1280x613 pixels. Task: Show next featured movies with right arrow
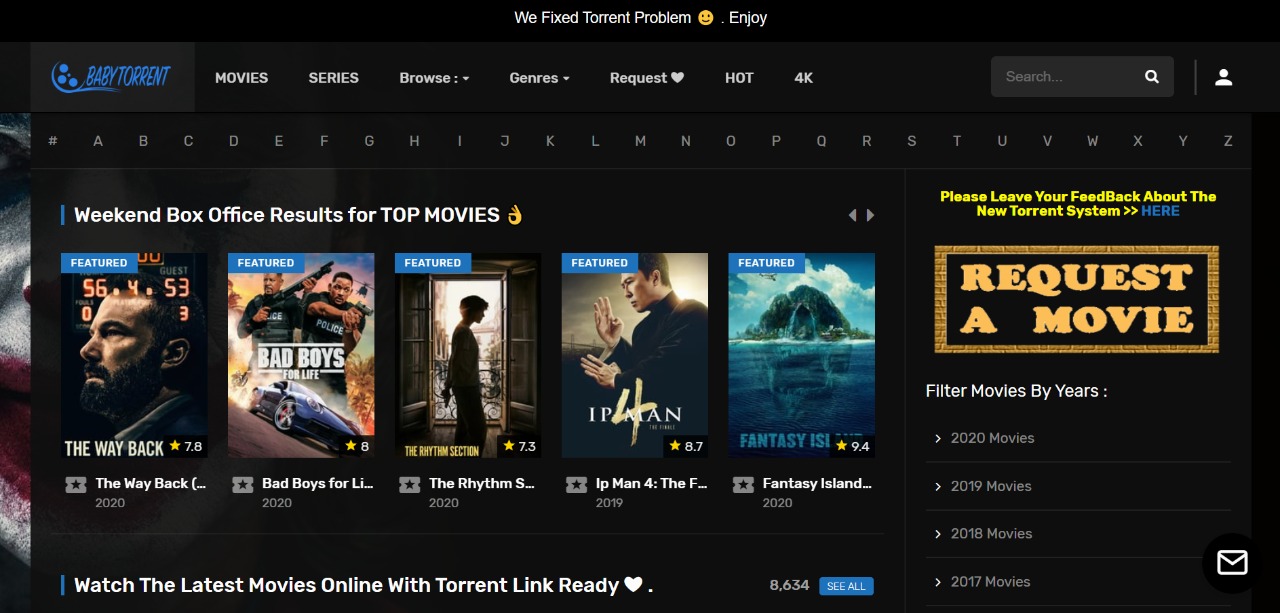click(x=871, y=215)
